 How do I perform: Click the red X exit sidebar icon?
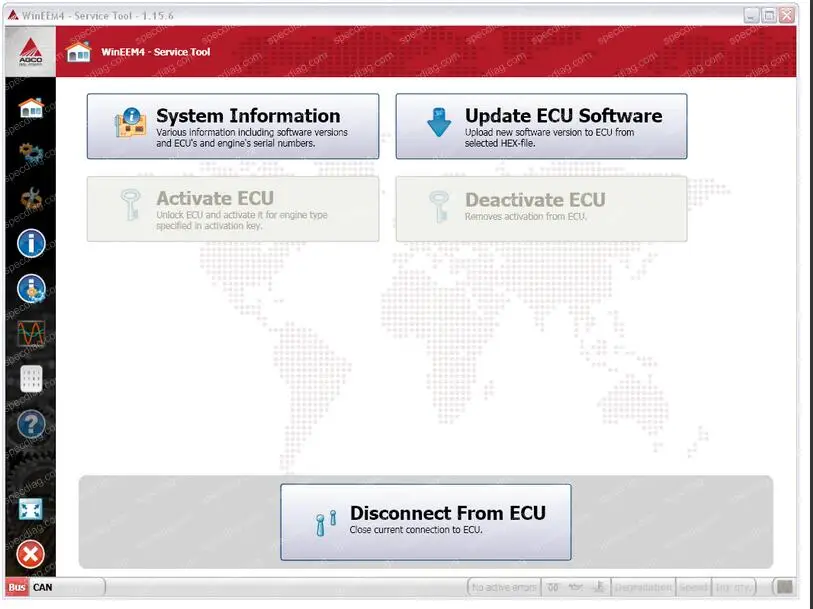(31, 555)
